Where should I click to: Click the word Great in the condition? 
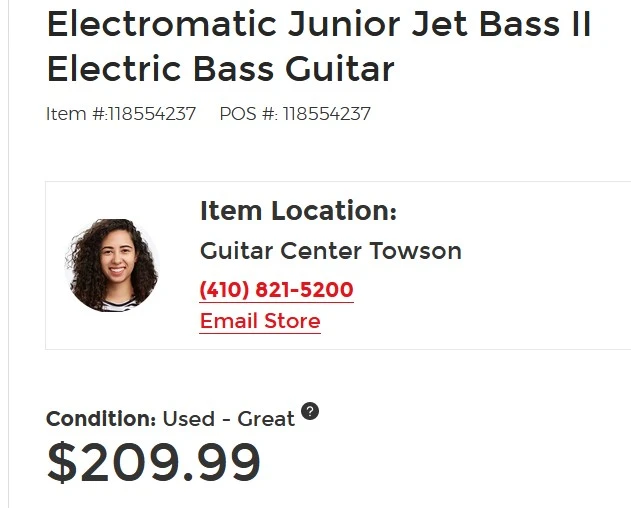click(266, 418)
